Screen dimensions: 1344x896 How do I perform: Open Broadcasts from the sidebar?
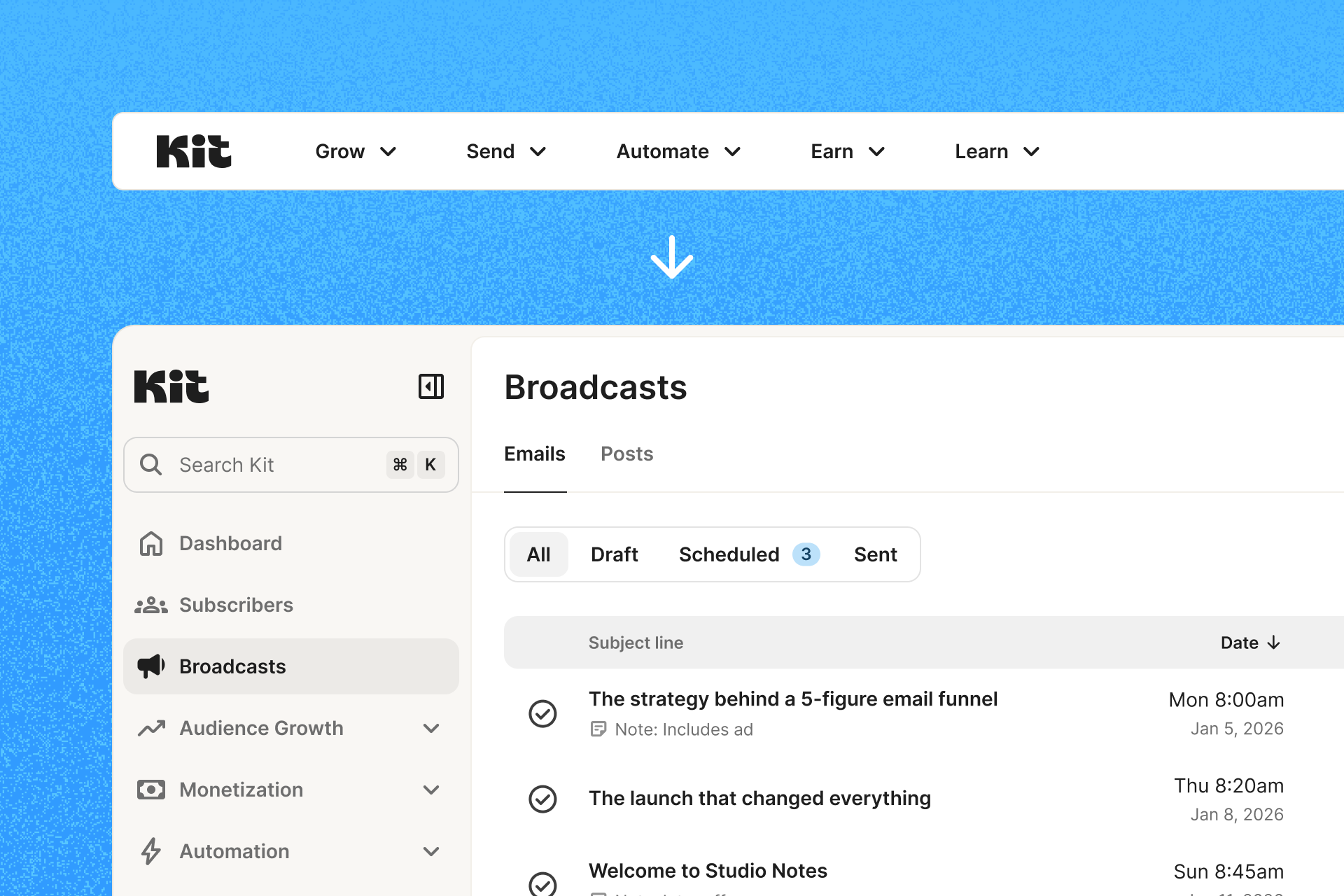(x=291, y=666)
